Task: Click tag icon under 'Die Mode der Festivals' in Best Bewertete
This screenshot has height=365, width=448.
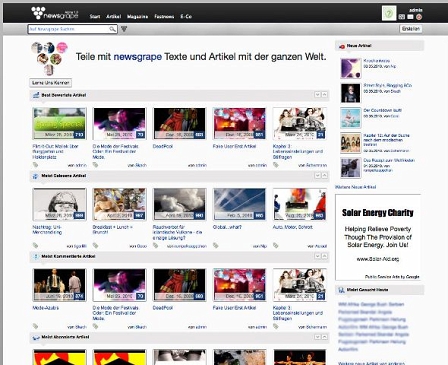Action: point(95,165)
